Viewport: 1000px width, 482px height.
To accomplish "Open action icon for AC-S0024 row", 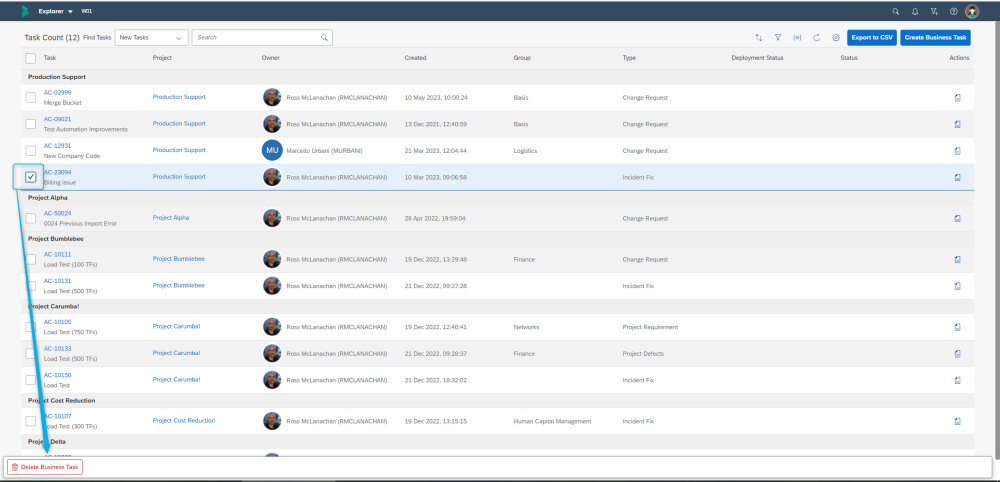I will click(x=958, y=218).
